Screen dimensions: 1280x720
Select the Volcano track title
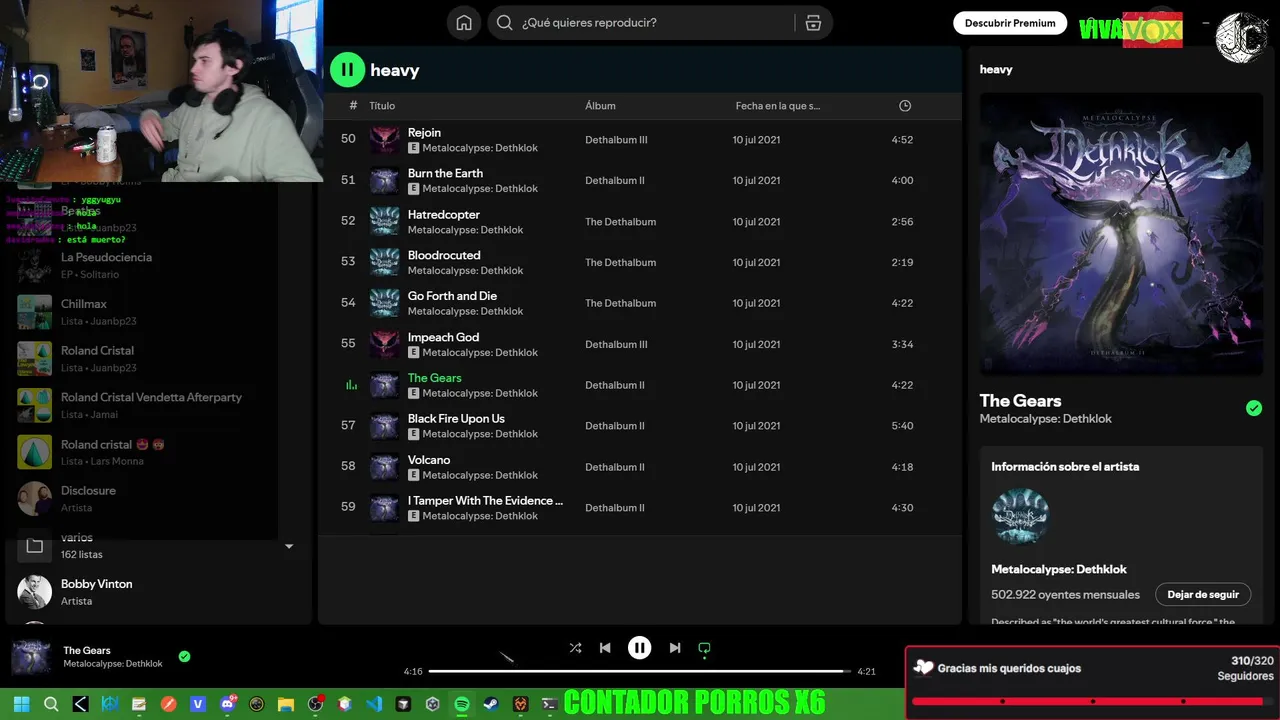tap(429, 460)
